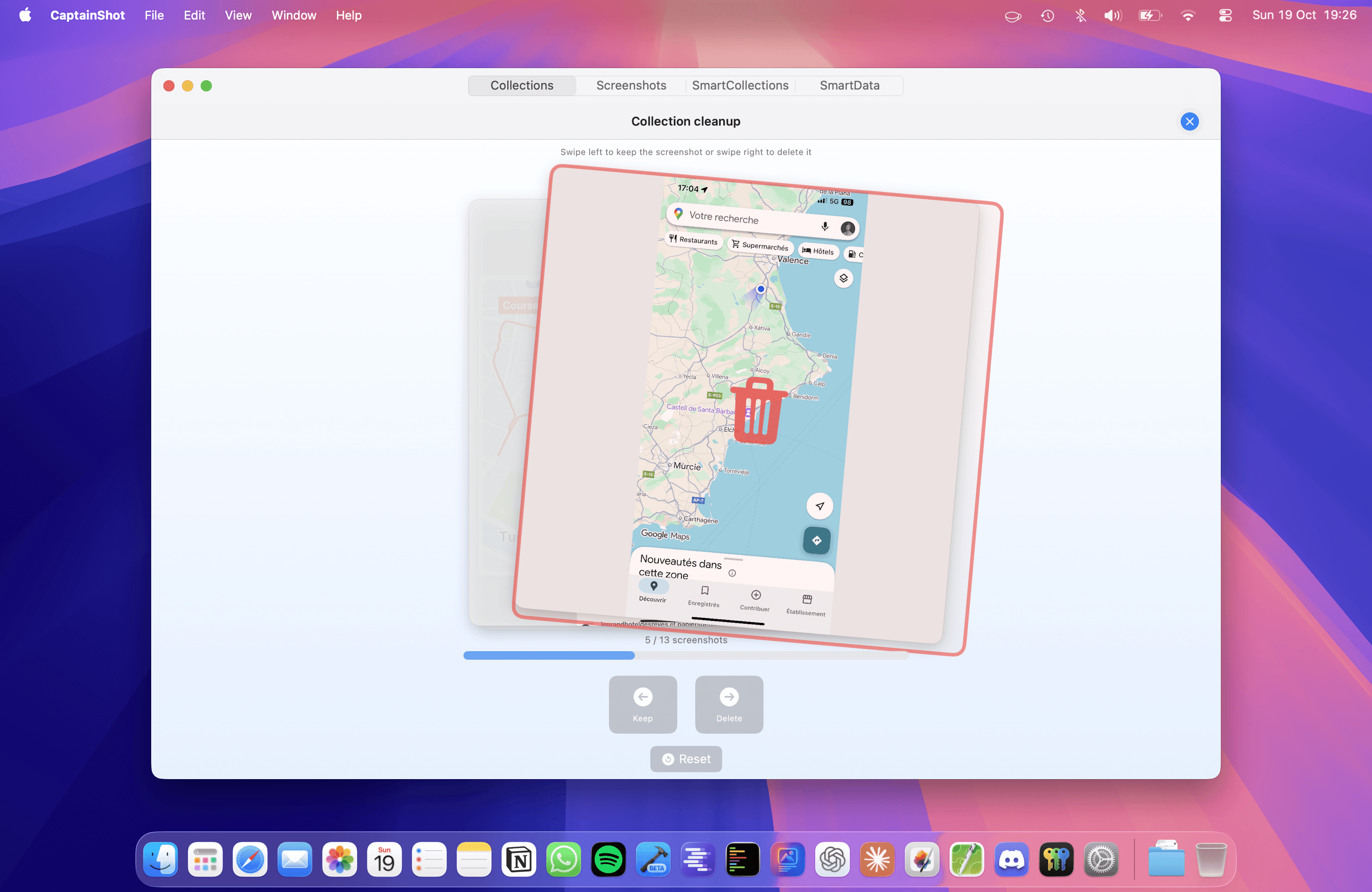This screenshot has width=1372, height=892.
Task: Click the Google Maps screenshot card
Action: [x=749, y=404]
